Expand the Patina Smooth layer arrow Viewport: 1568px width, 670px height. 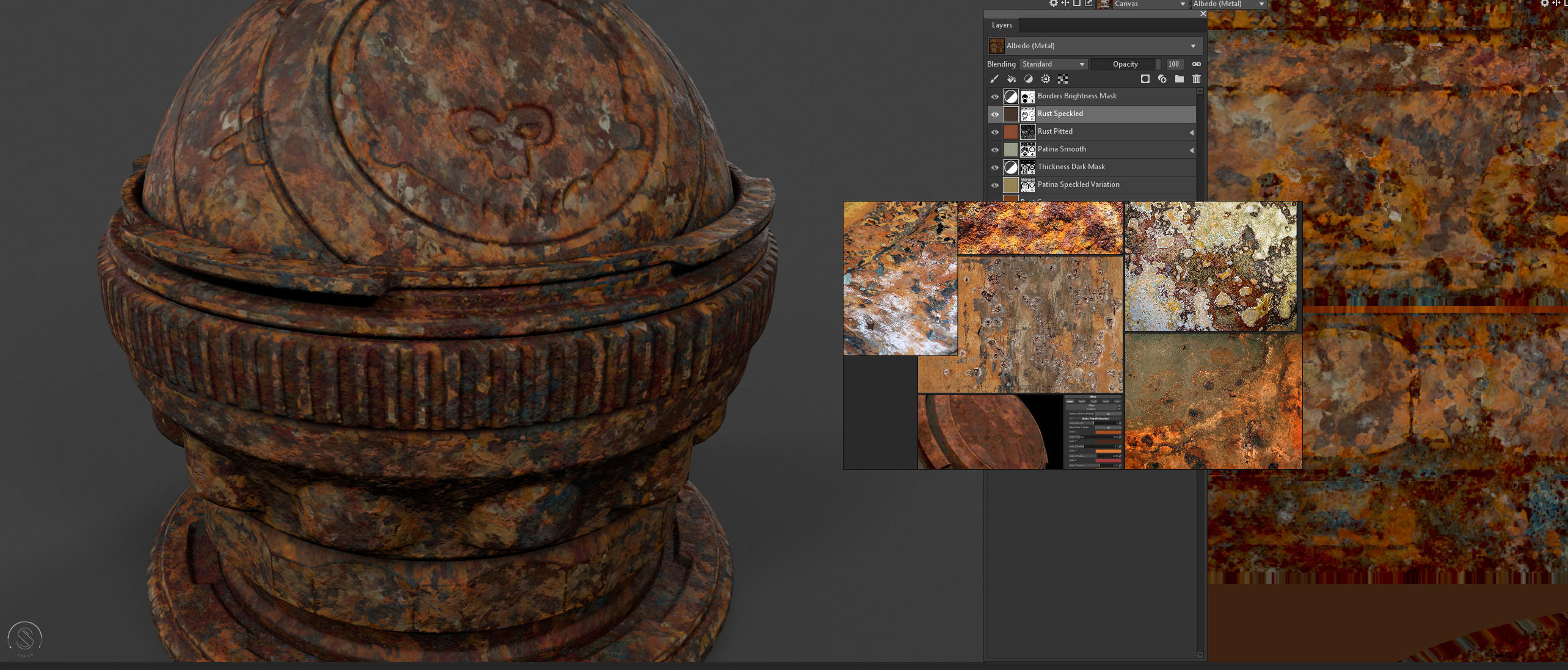pyautogui.click(x=1191, y=150)
